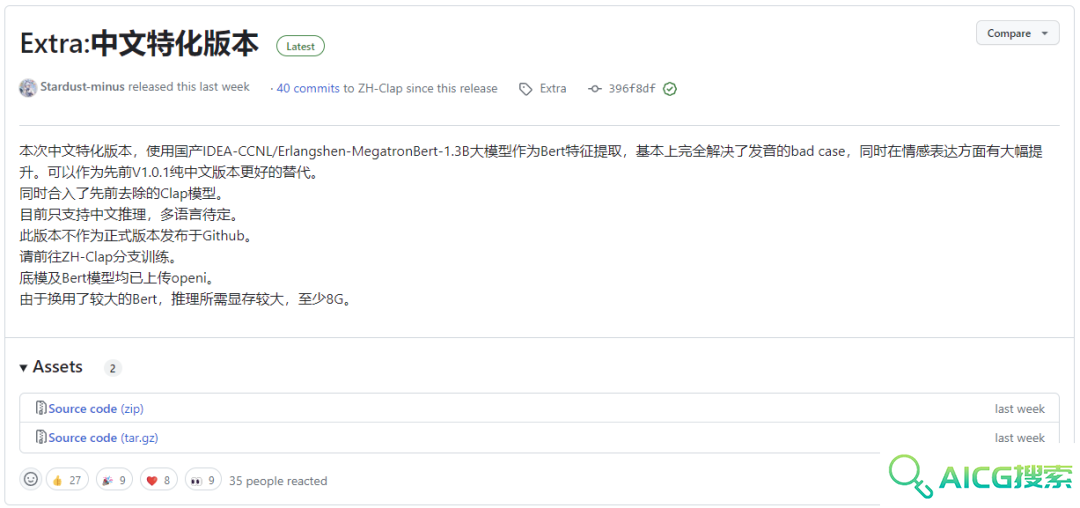
Task: Toggle the heart reaction with 8
Action: point(159,480)
